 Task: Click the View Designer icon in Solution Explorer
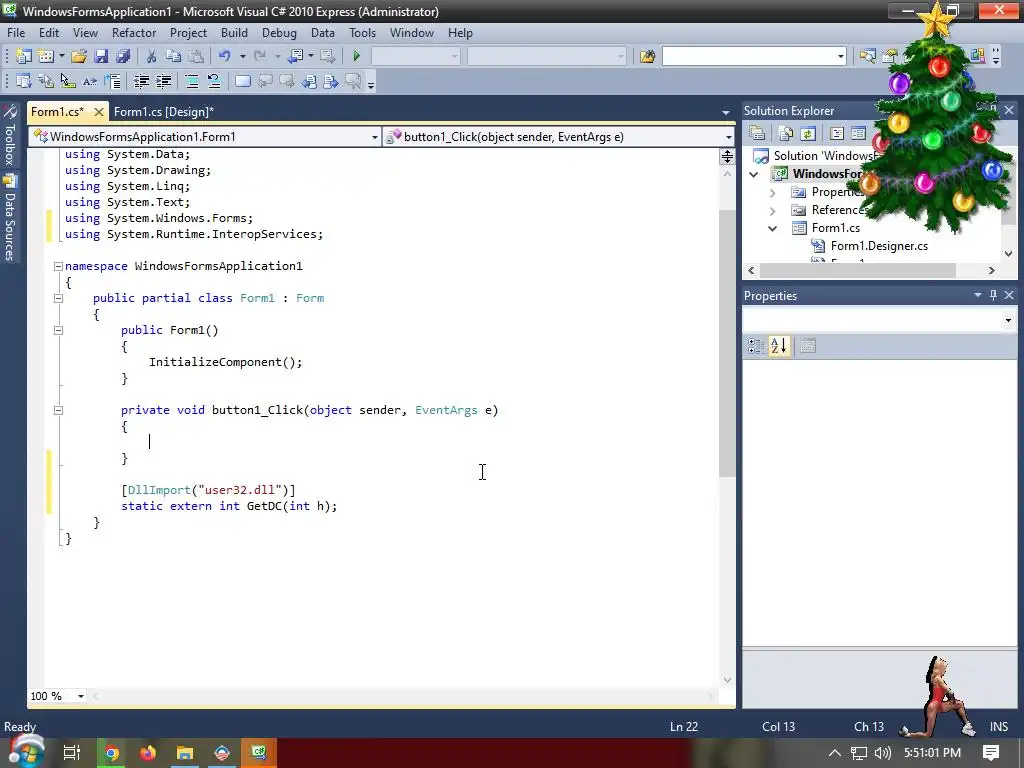858,133
